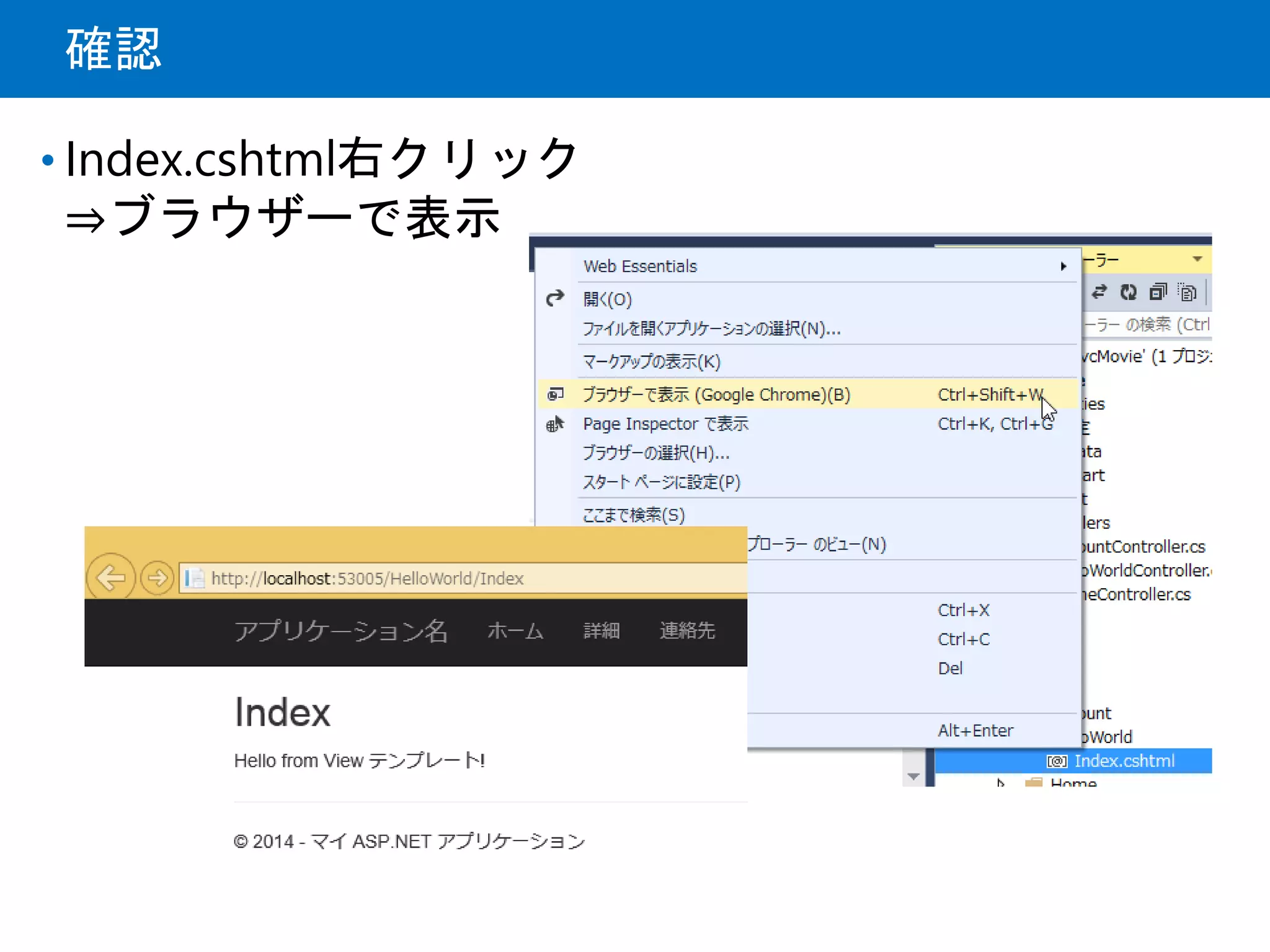Viewport: 1270px width, 952px height.
Task: Click the © 2014 footer text
Action: (x=409, y=841)
